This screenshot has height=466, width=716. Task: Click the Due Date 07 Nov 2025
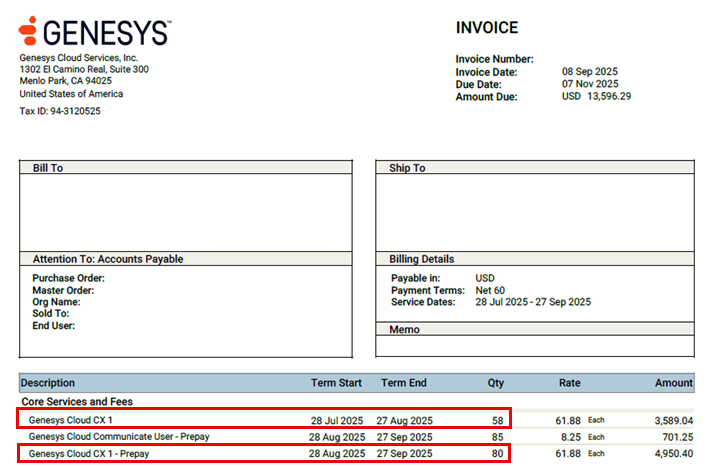coord(590,84)
